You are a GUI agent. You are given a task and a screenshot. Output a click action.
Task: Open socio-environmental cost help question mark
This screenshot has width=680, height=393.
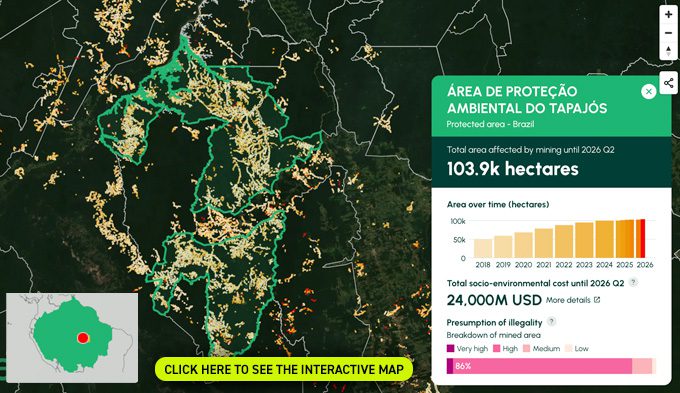[633, 282]
